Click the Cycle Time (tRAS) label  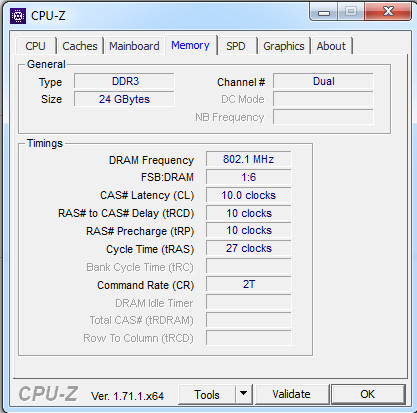click(x=150, y=249)
